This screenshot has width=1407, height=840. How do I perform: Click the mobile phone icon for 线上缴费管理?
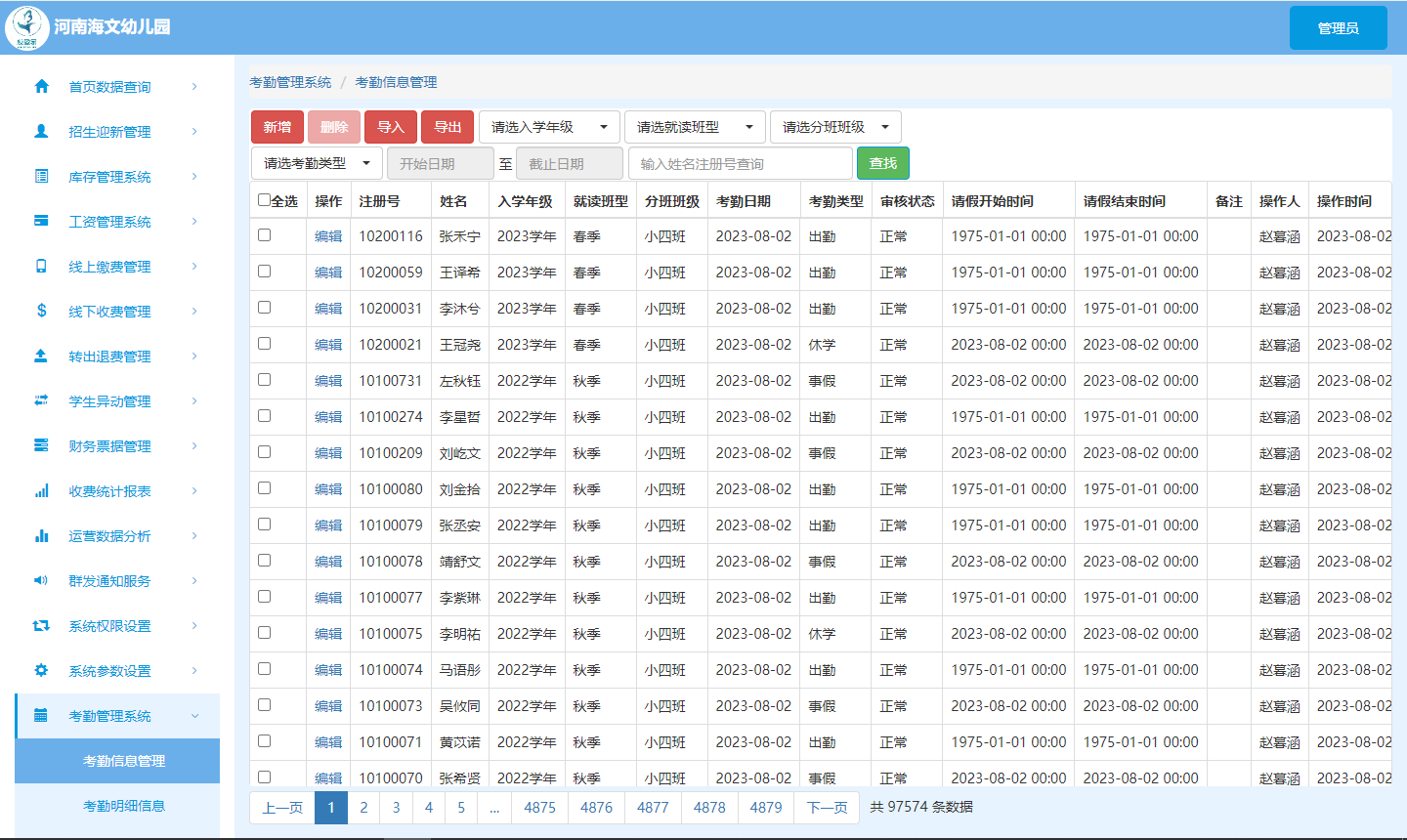click(x=41, y=266)
